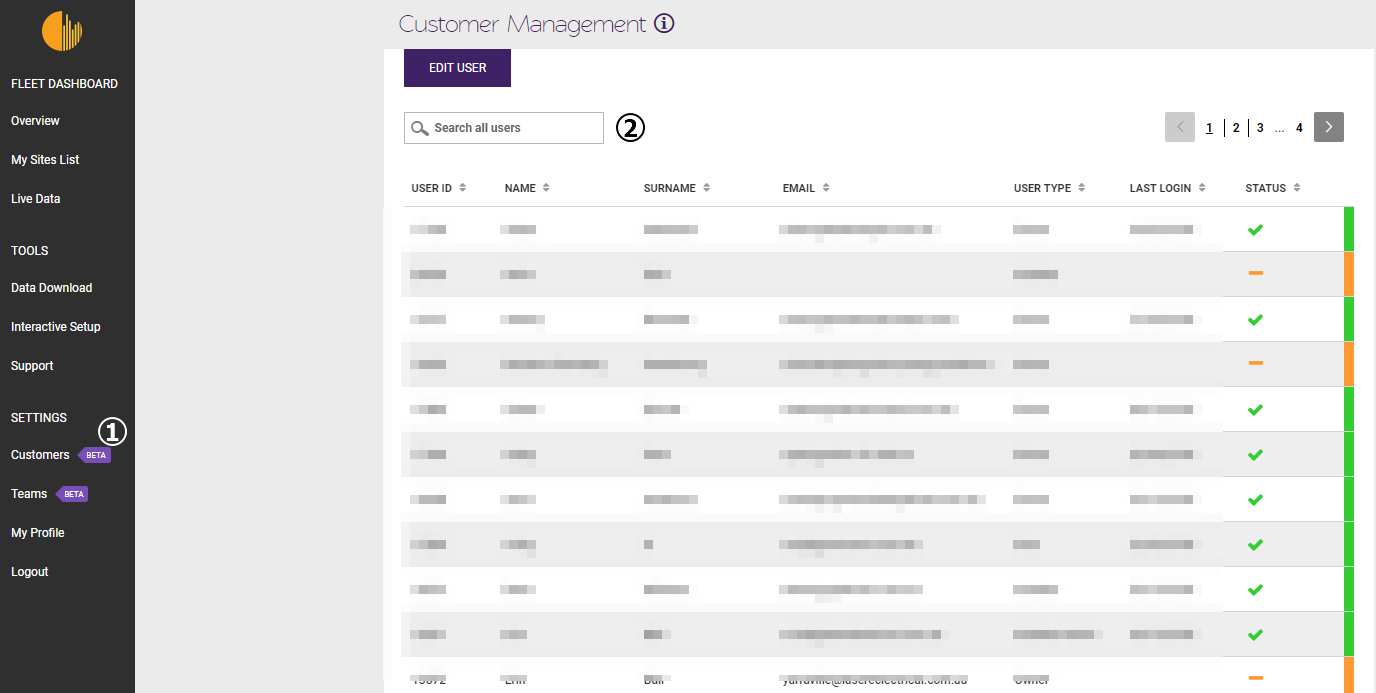Open Teams BETA under SETTINGS
The image size is (1376, 693).
pyautogui.click(x=26, y=493)
